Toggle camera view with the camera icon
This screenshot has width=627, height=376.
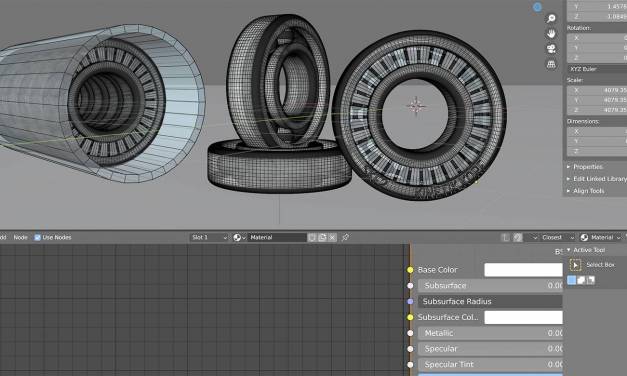coord(551,49)
